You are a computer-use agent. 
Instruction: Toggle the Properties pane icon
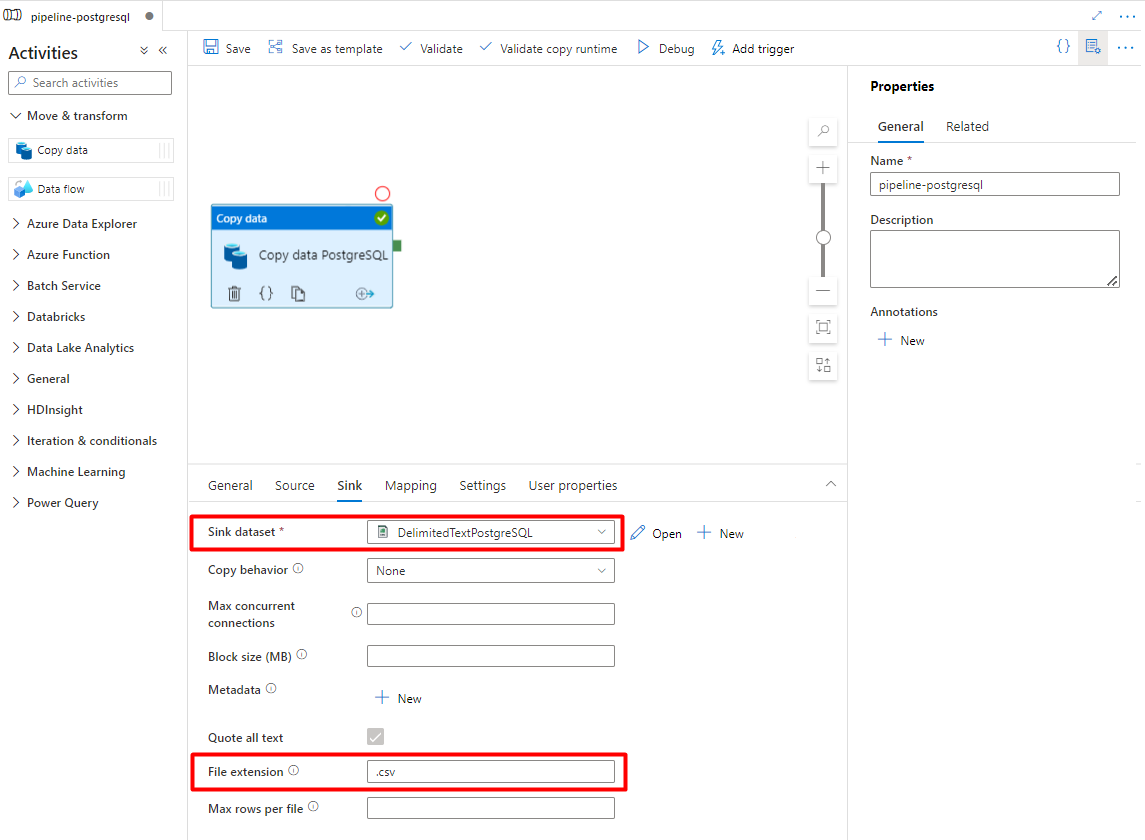click(1093, 47)
